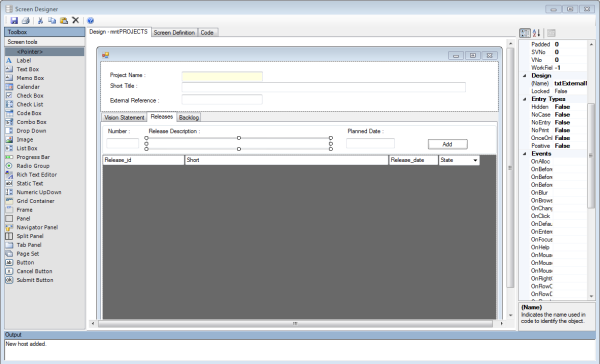Select the Check List tool
The height and width of the screenshot is (364, 600).
tap(45, 104)
